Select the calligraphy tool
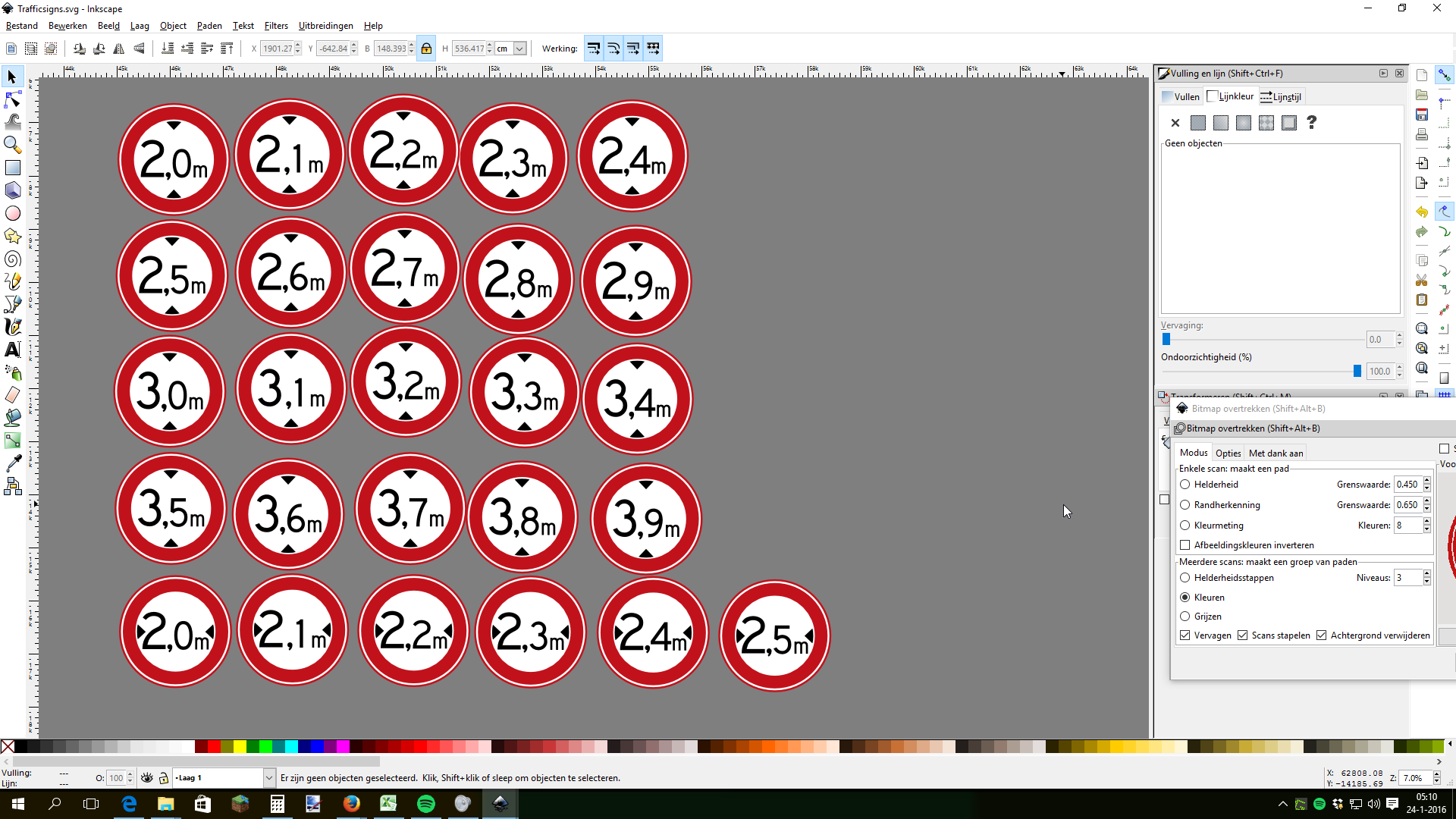 point(12,327)
